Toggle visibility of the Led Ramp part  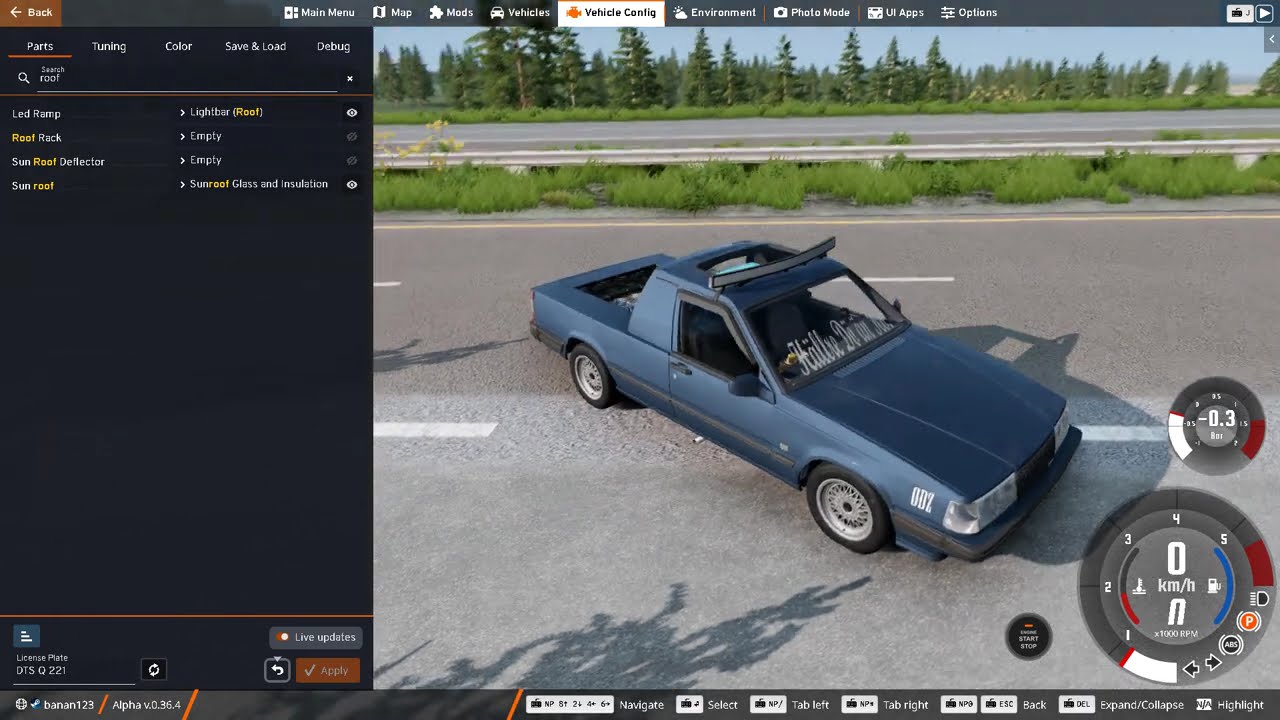click(352, 113)
